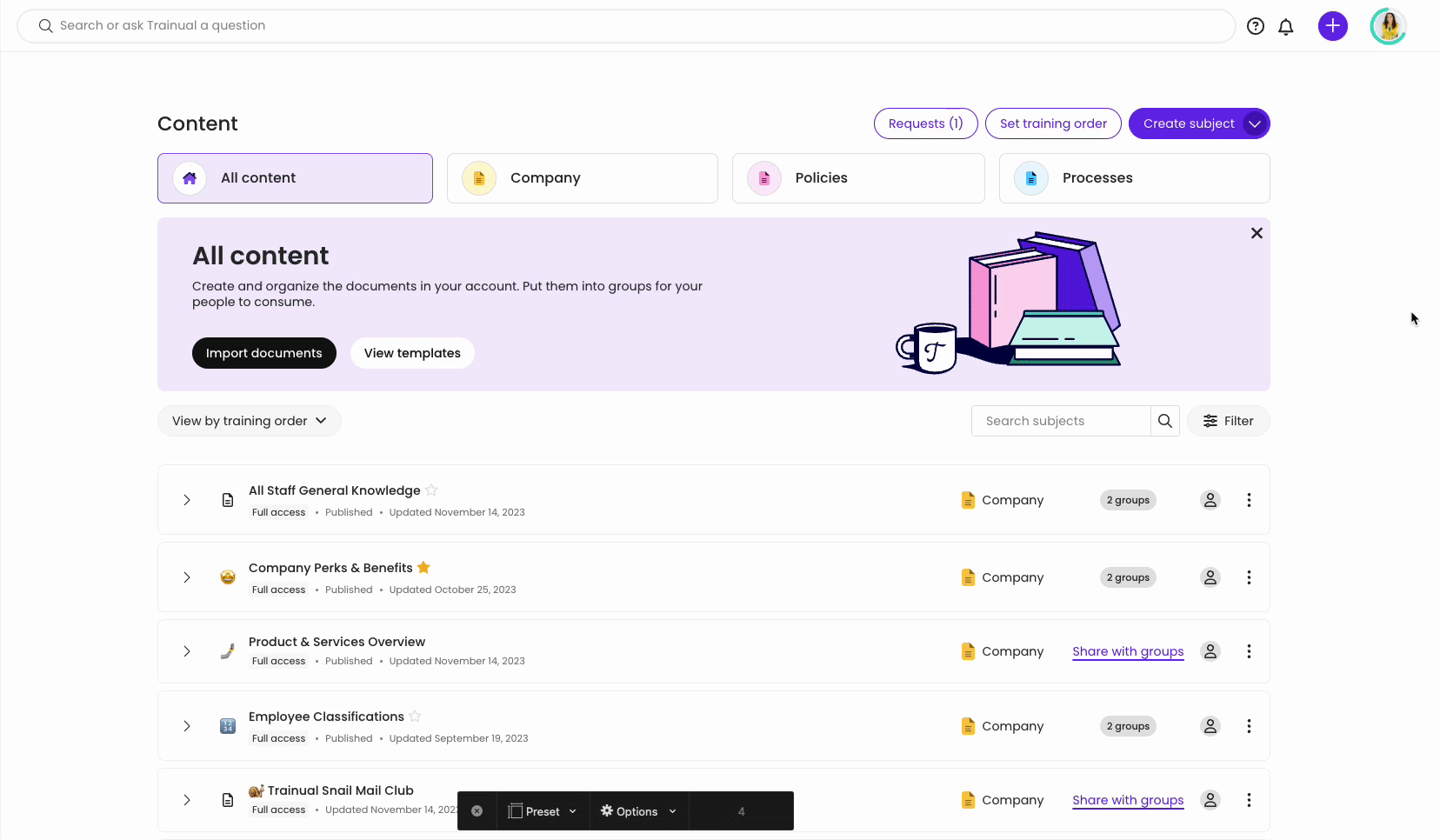1440x840 pixels.
Task: Open person icon for Company Perks & Benefits
Action: point(1210,577)
